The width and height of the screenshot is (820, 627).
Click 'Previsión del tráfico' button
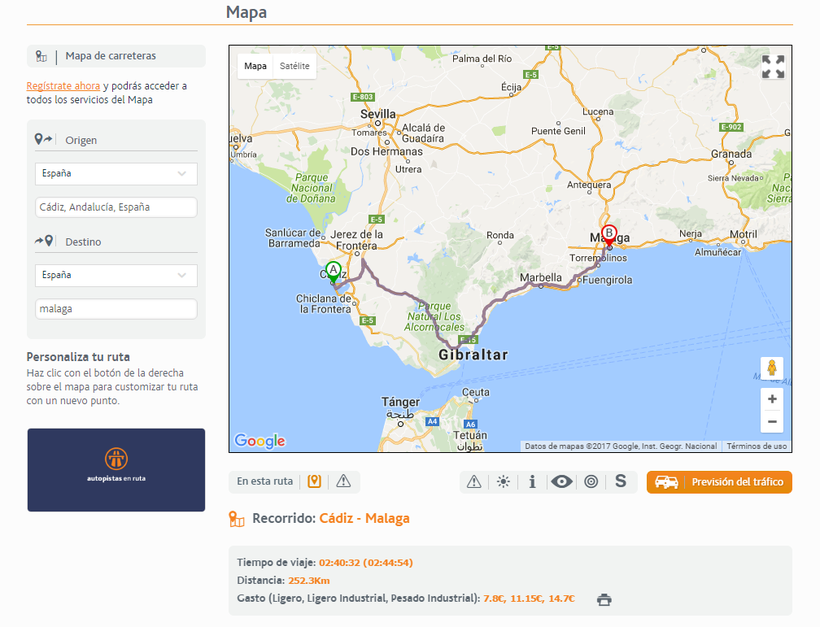pos(719,482)
